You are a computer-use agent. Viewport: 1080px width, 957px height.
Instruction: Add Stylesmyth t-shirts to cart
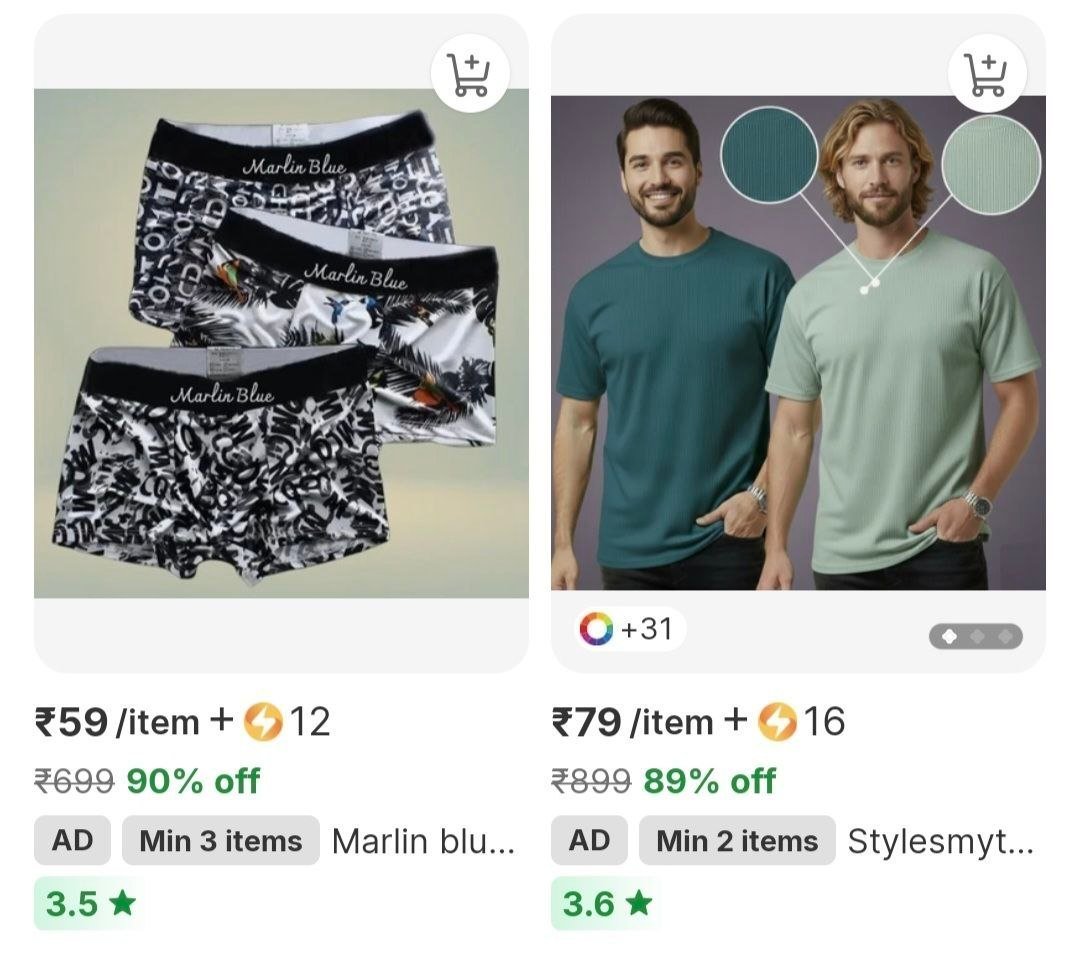[987, 72]
